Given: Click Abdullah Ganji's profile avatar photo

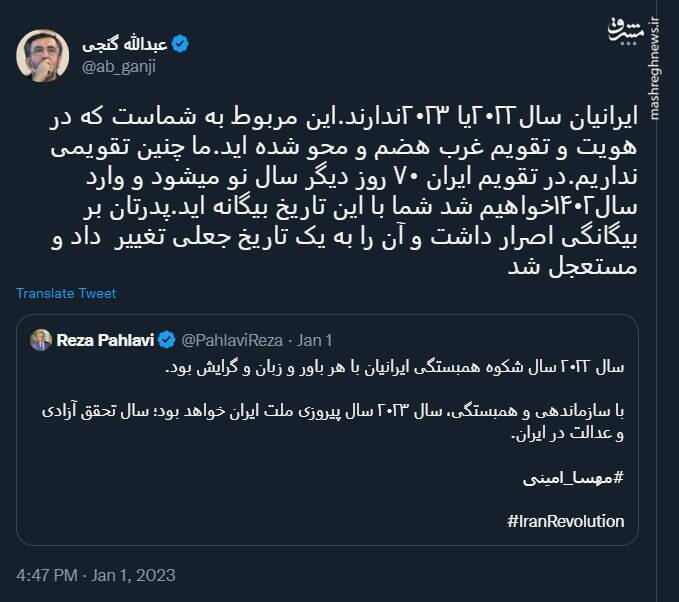Looking at the screenshot, I should (42, 56).
